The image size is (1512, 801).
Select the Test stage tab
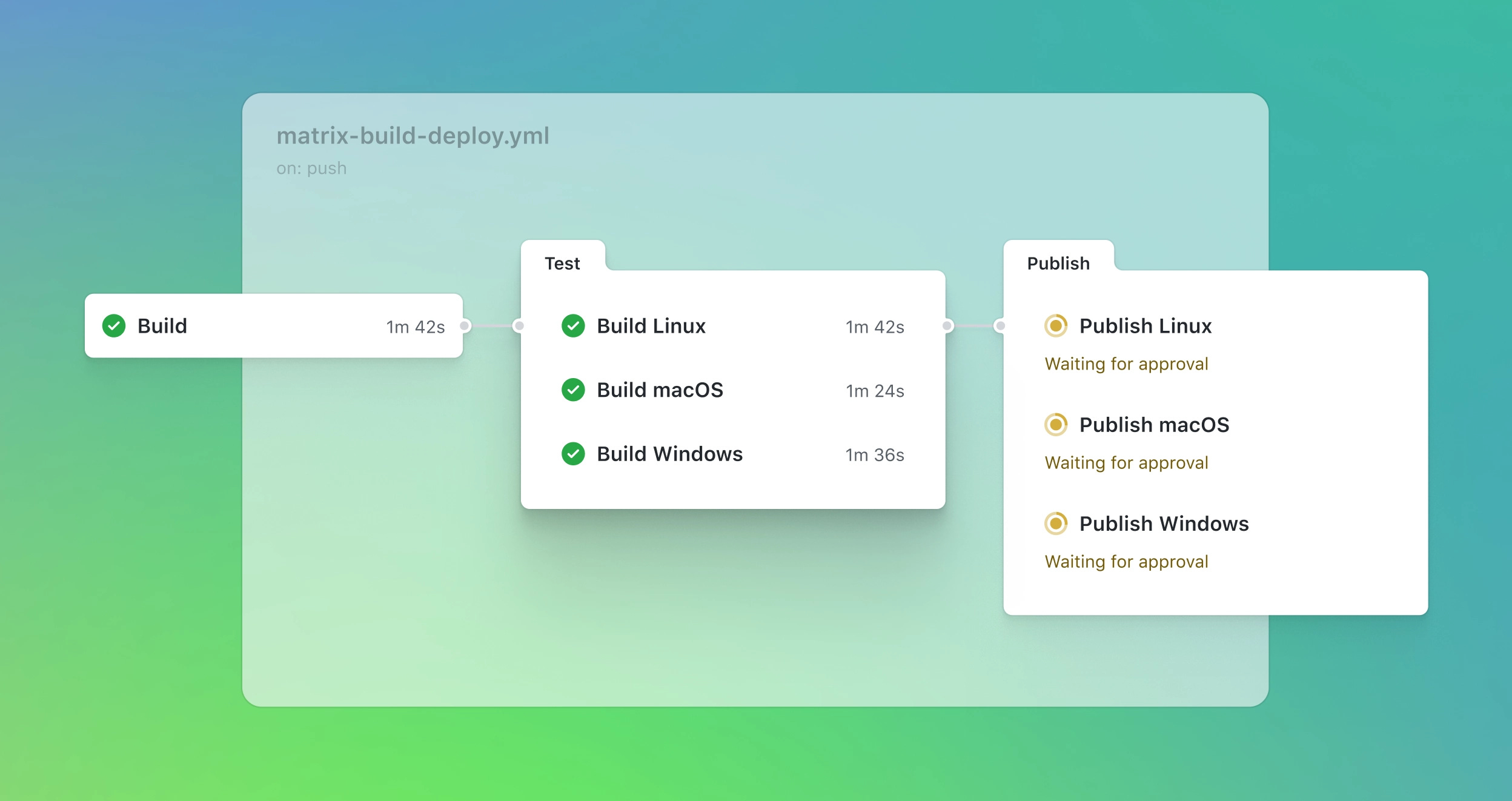pyautogui.click(x=562, y=264)
